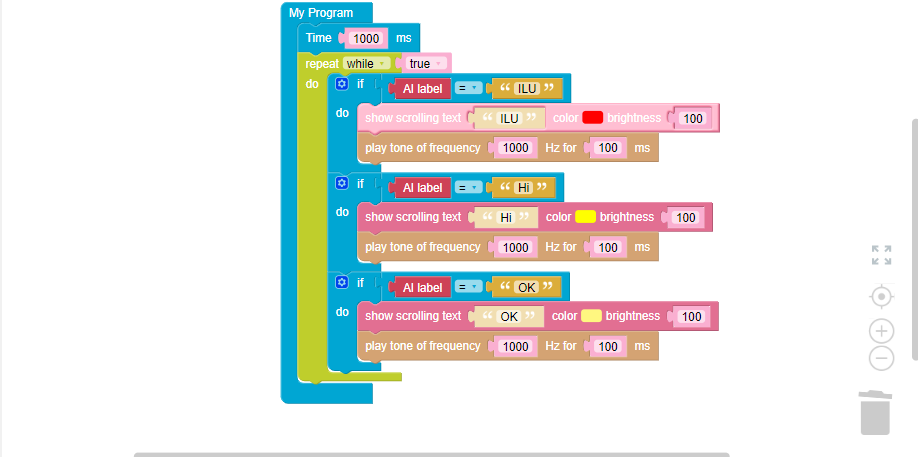918x457 pixels.
Task: Center the workspace with crosshair icon
Action: (881, 297)
